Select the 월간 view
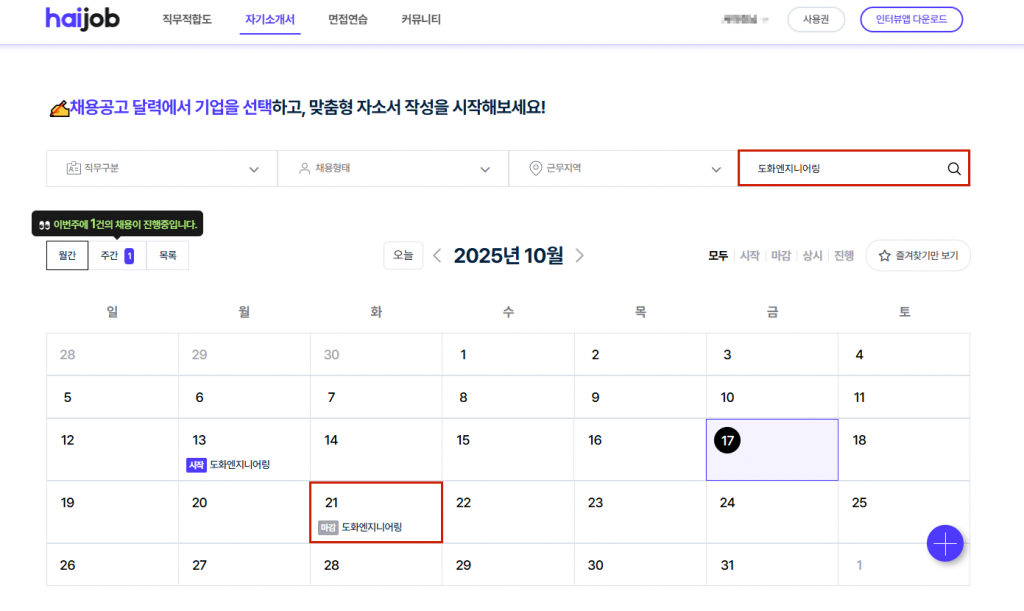Viewport: 1024px width, 611px height. (x=67, y=256)
